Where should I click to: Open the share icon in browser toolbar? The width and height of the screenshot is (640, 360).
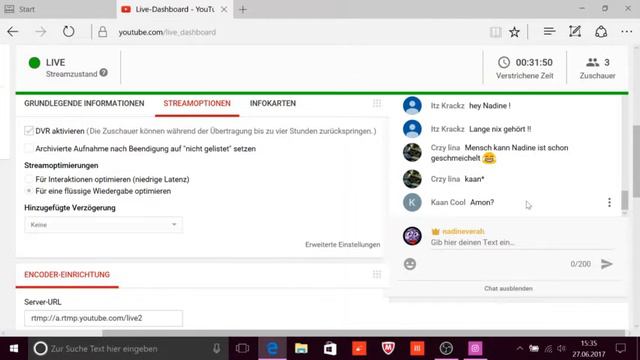(x=601, y=31)
